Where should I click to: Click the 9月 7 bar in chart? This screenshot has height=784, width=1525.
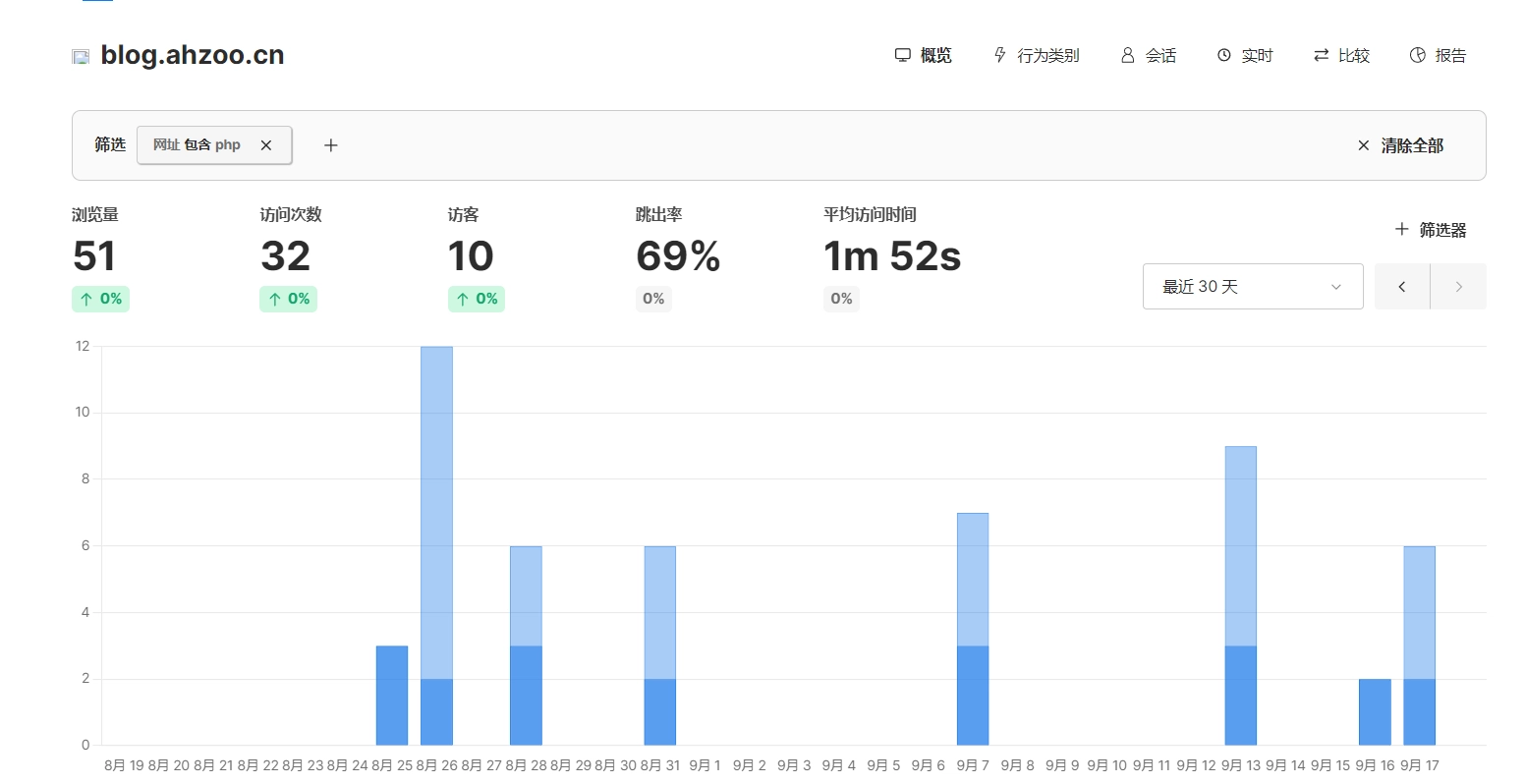click(973, 629)
